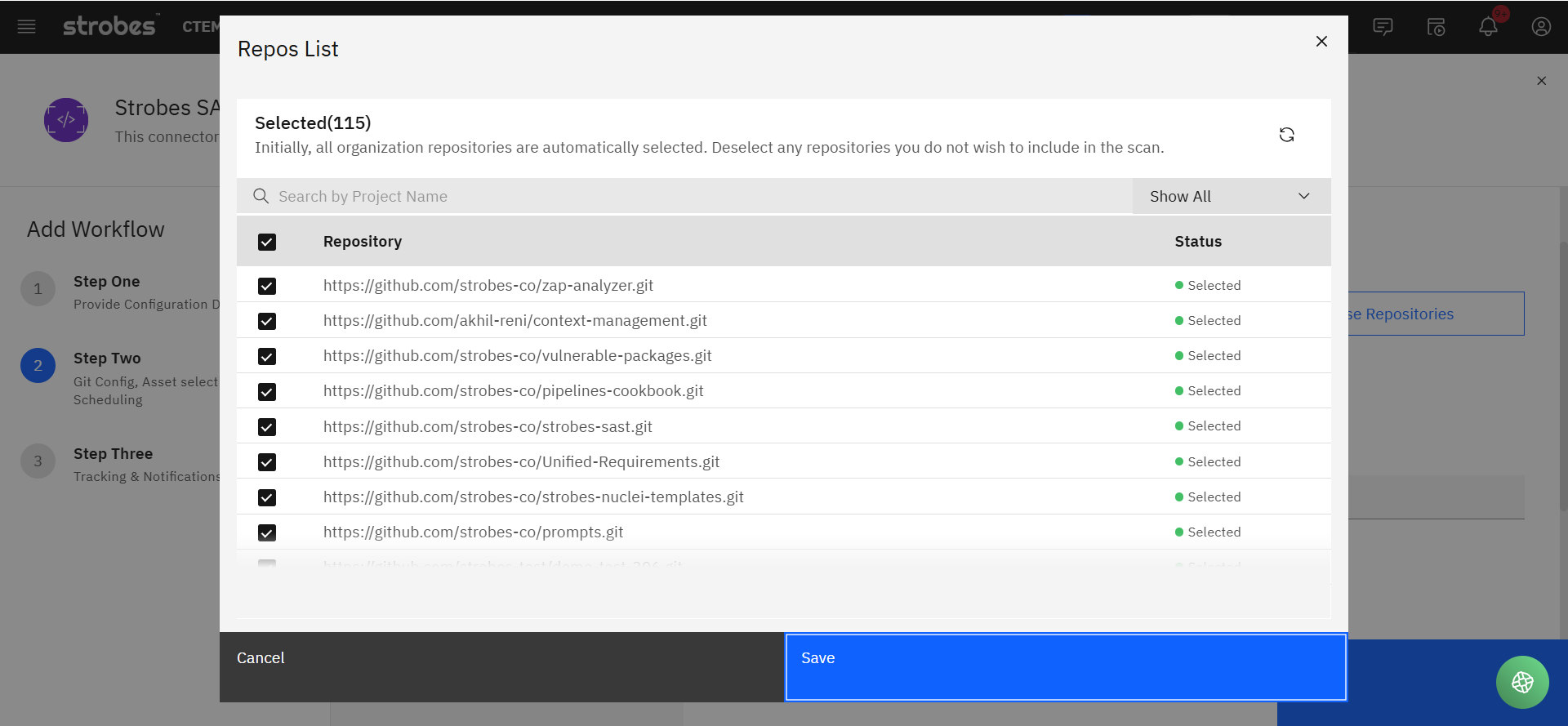Save the repository selection
This screenshot has width=1568, height=726.
pos(1066,667)
